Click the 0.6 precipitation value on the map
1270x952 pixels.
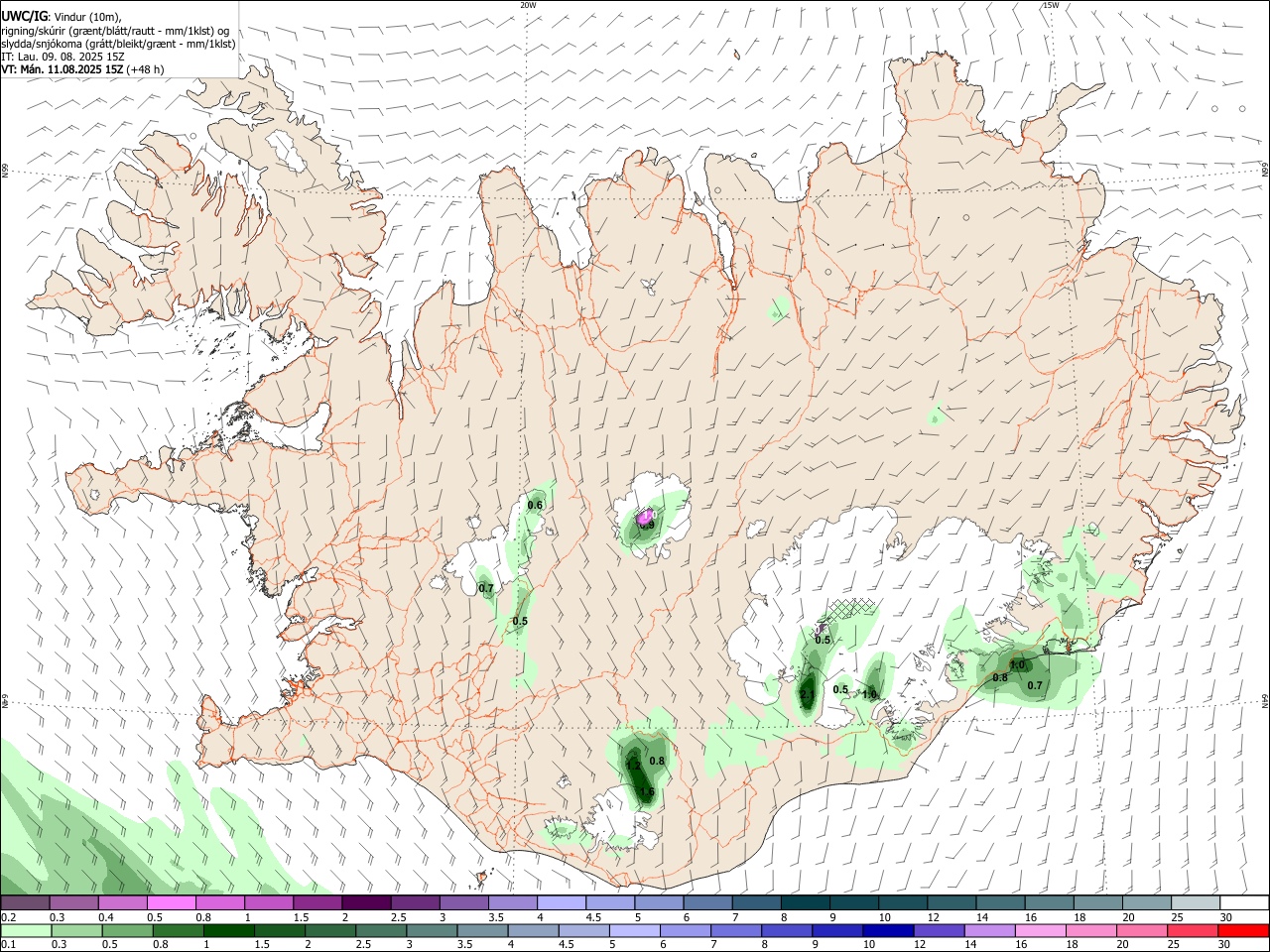(x=535, y=506)
